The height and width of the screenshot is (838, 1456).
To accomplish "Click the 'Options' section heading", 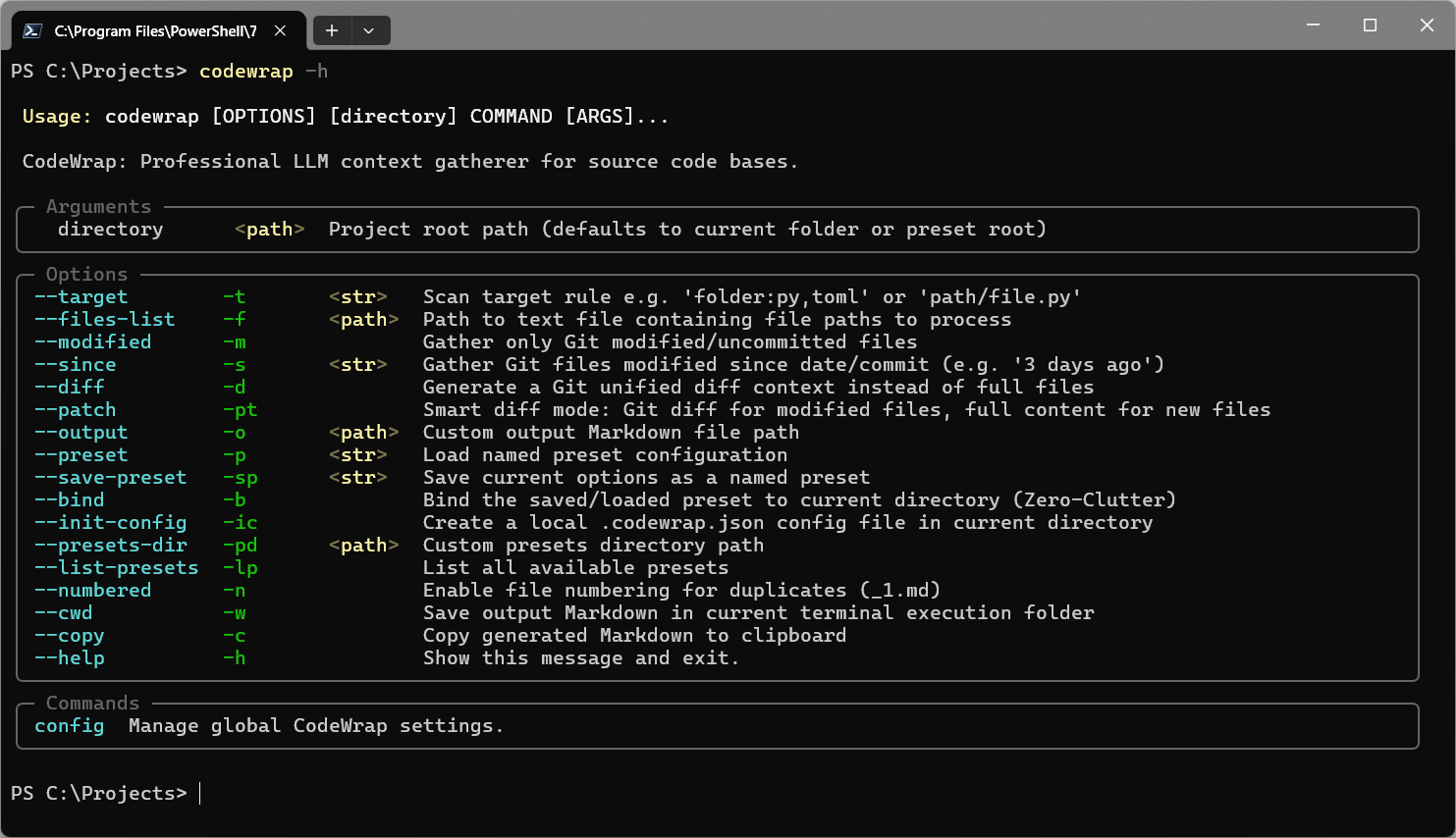I will [x=87, y=275].
